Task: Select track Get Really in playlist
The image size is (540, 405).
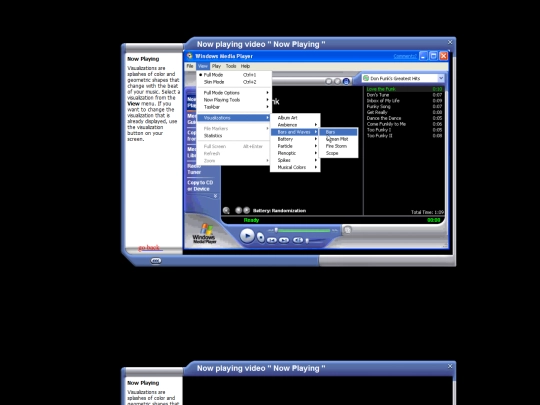Action: pyautogui.click(x=404, y=112)
